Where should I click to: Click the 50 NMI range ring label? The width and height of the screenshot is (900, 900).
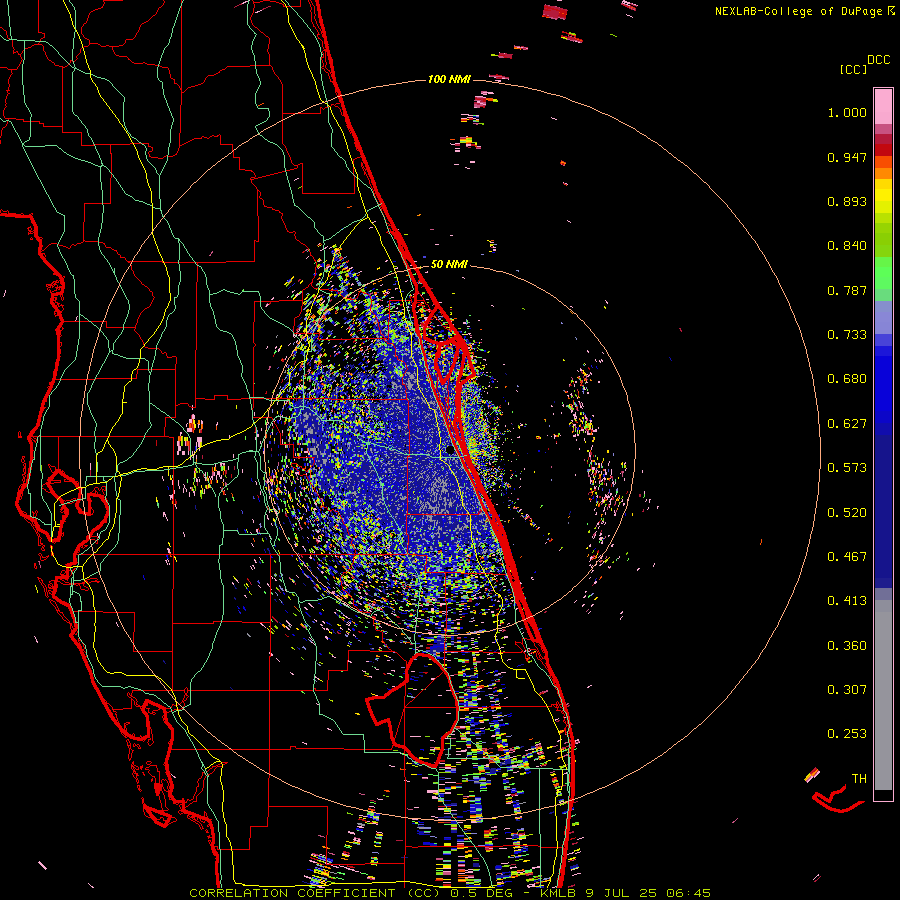tap(449, 265)
